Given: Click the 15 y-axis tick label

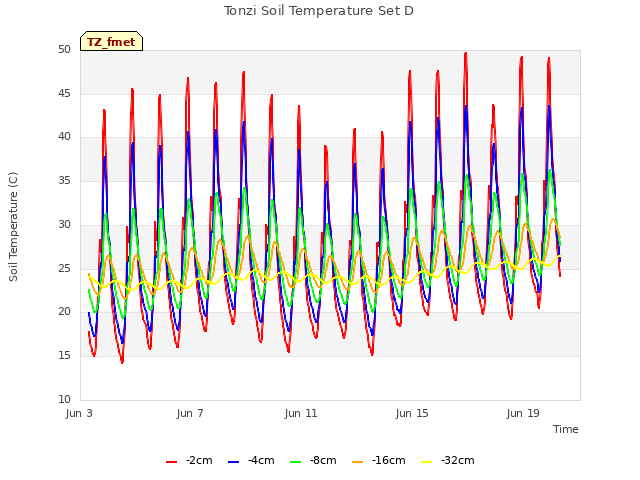Looking at the screenshot, I should pyautogui.click(x=64, y=356).
